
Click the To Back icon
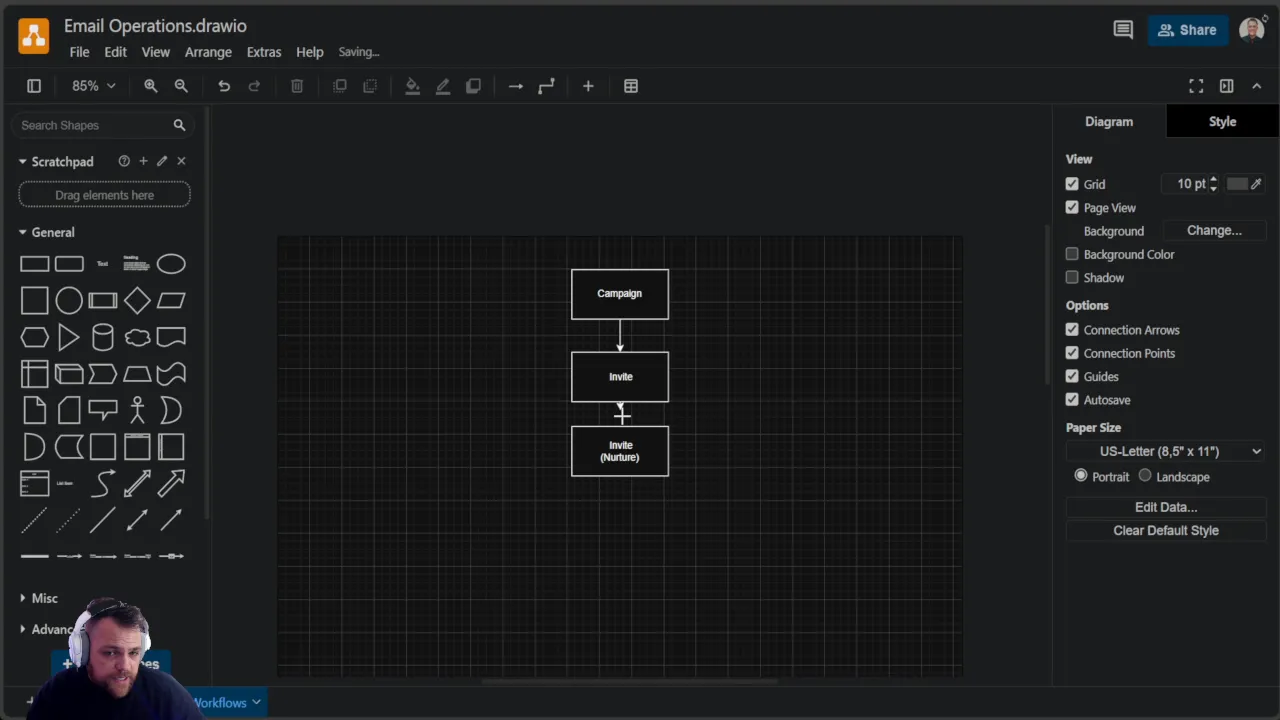point(370,86)
